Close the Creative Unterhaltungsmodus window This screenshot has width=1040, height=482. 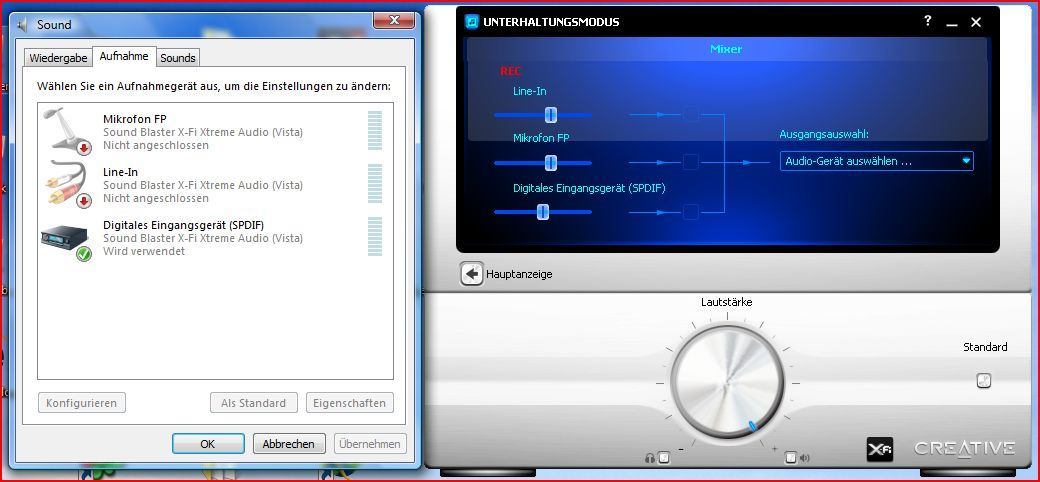pos(976,23)
